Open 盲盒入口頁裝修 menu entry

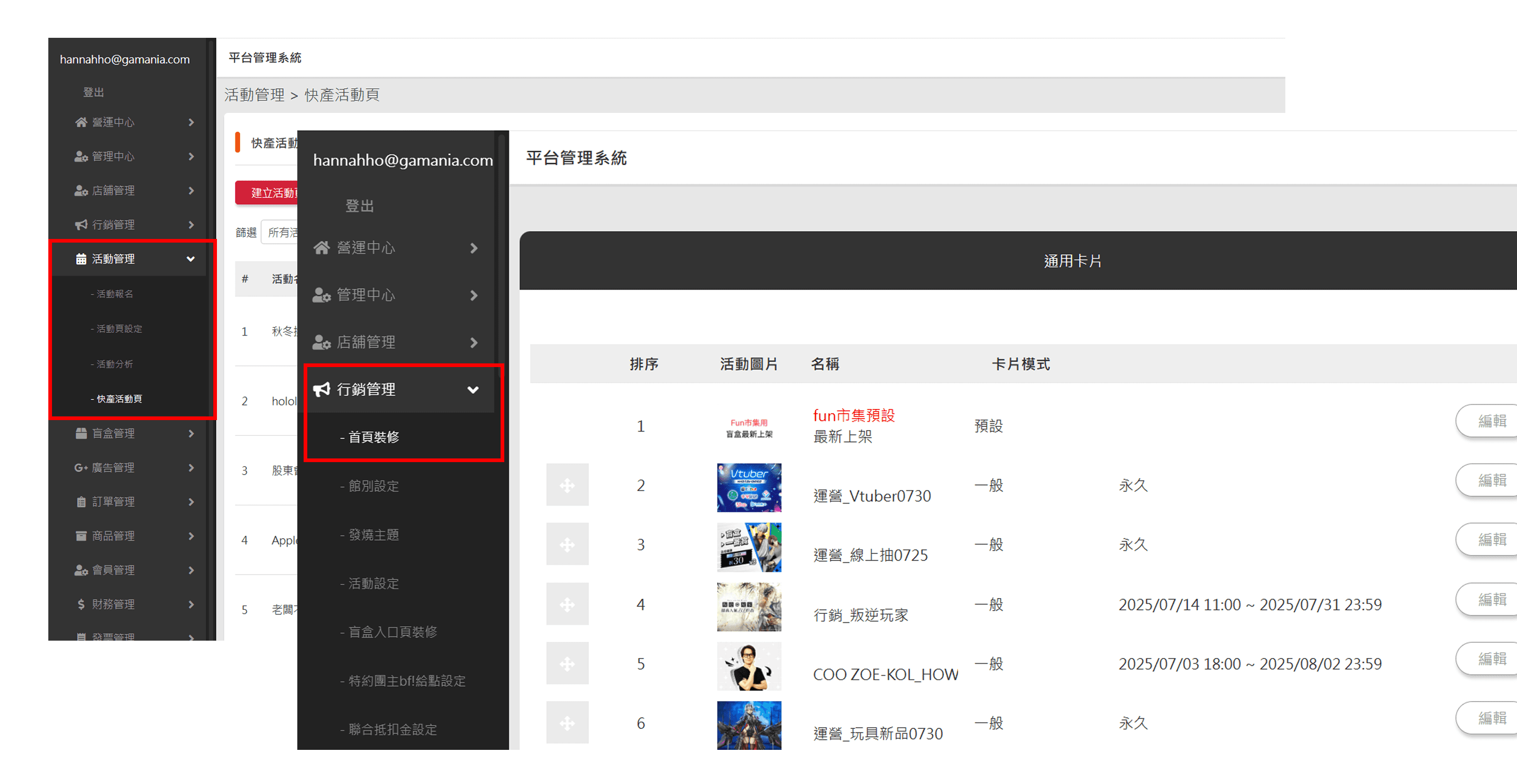392,632
